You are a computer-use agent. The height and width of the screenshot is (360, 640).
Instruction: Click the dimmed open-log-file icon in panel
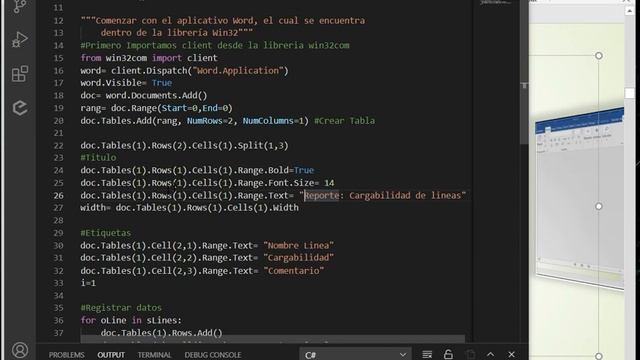tap(470, 354)
